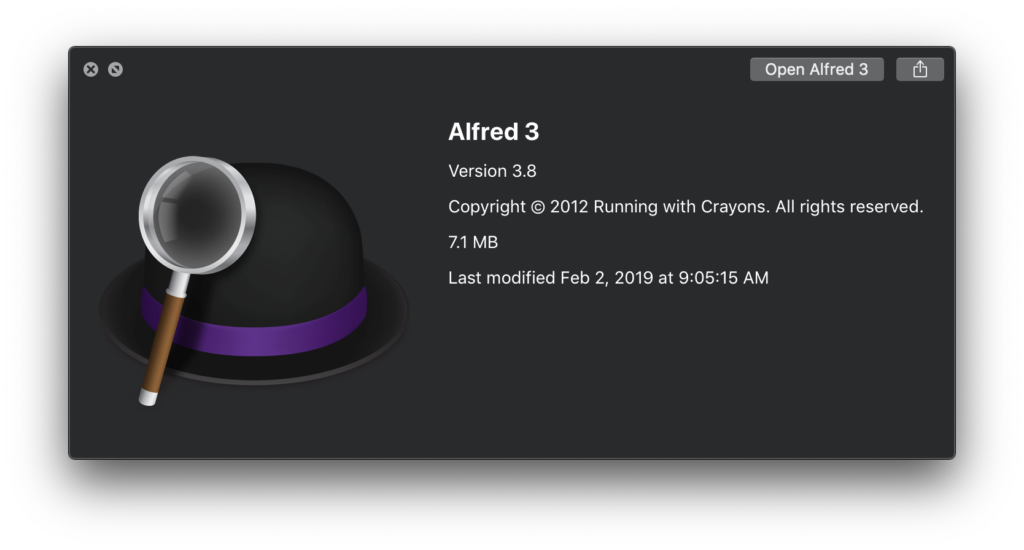Click the disabled full-screen circle icon
Screen dimensions: 1024x550
116,69
